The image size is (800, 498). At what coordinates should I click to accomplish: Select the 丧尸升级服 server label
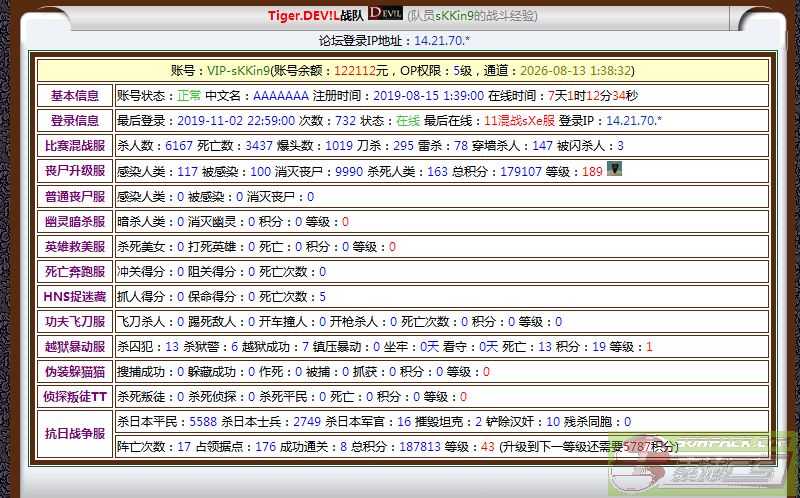pos(75,171)
